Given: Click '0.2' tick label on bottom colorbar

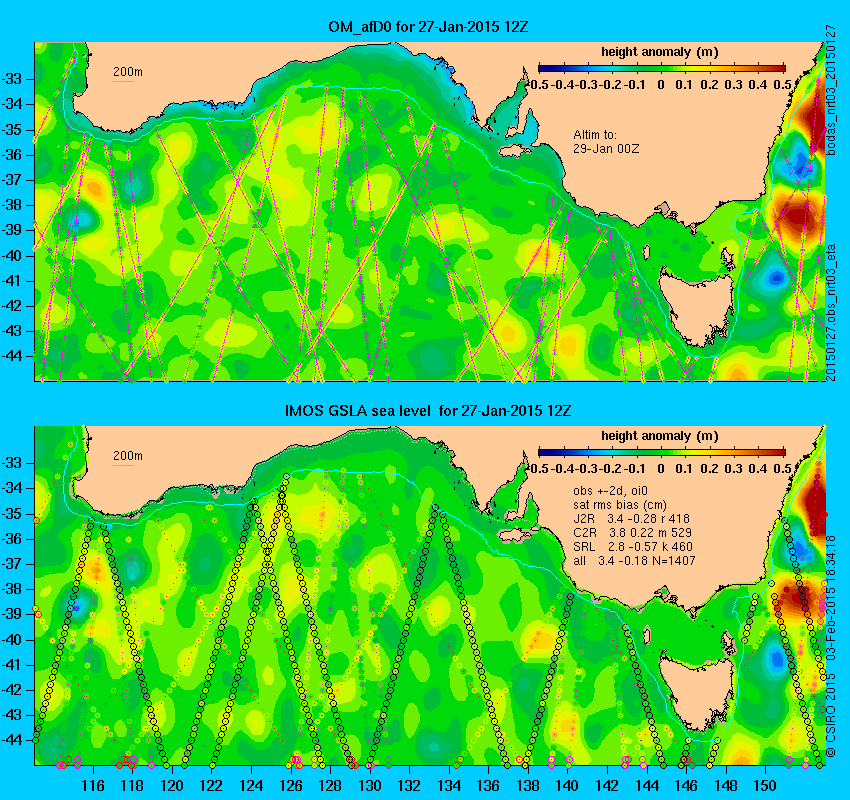Looking at the screenshot, I should (709, 468).
